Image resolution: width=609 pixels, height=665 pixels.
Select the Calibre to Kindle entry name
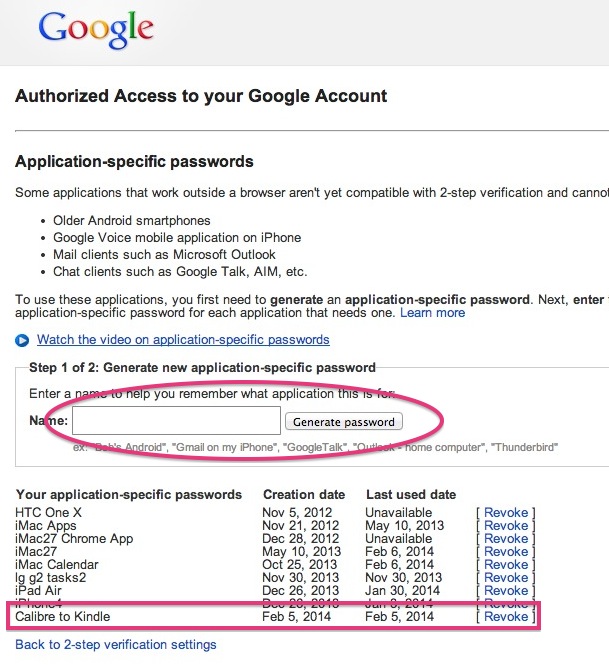pyautogui.click(x=63, y=617)
